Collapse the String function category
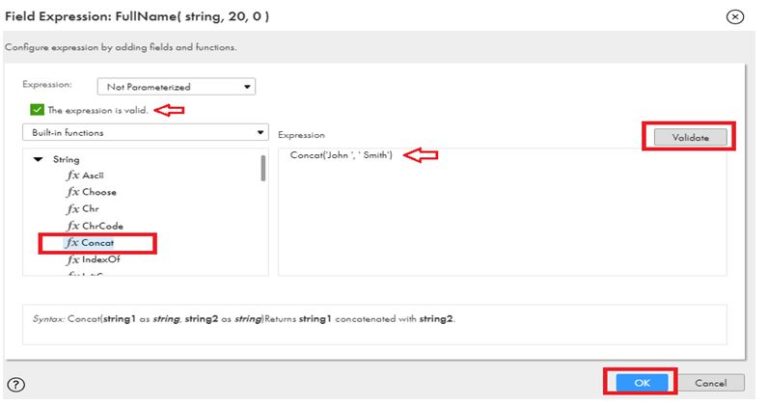 [38, 159]
